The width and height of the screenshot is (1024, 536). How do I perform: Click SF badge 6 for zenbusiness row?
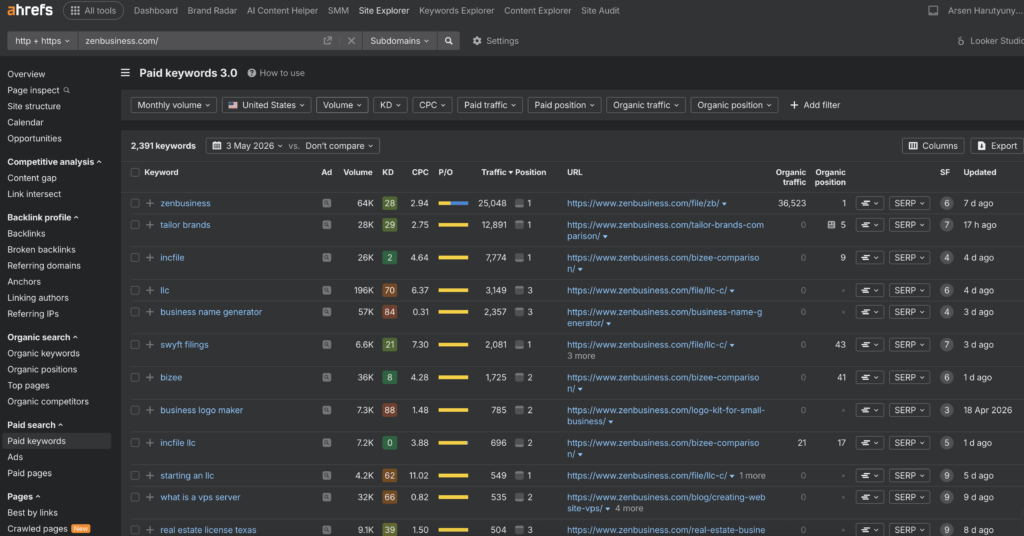(x=946, y=203)
